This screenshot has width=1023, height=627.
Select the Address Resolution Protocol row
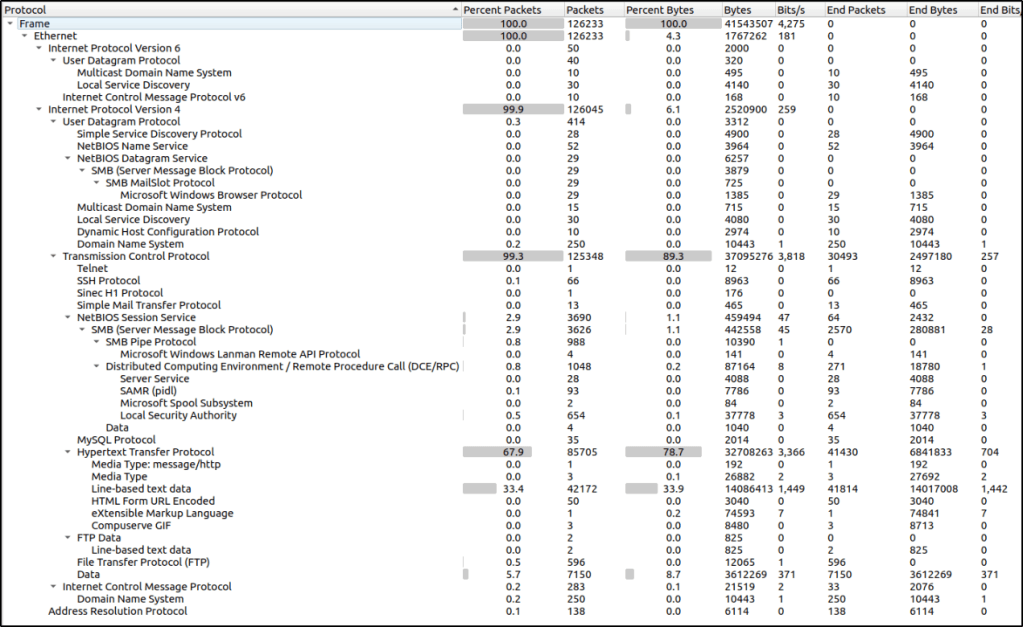[117, 611]
